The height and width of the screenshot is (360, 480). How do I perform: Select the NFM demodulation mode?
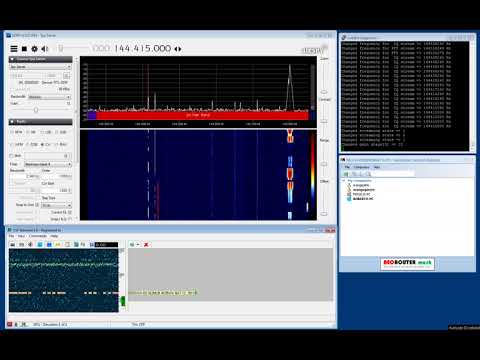16,132
